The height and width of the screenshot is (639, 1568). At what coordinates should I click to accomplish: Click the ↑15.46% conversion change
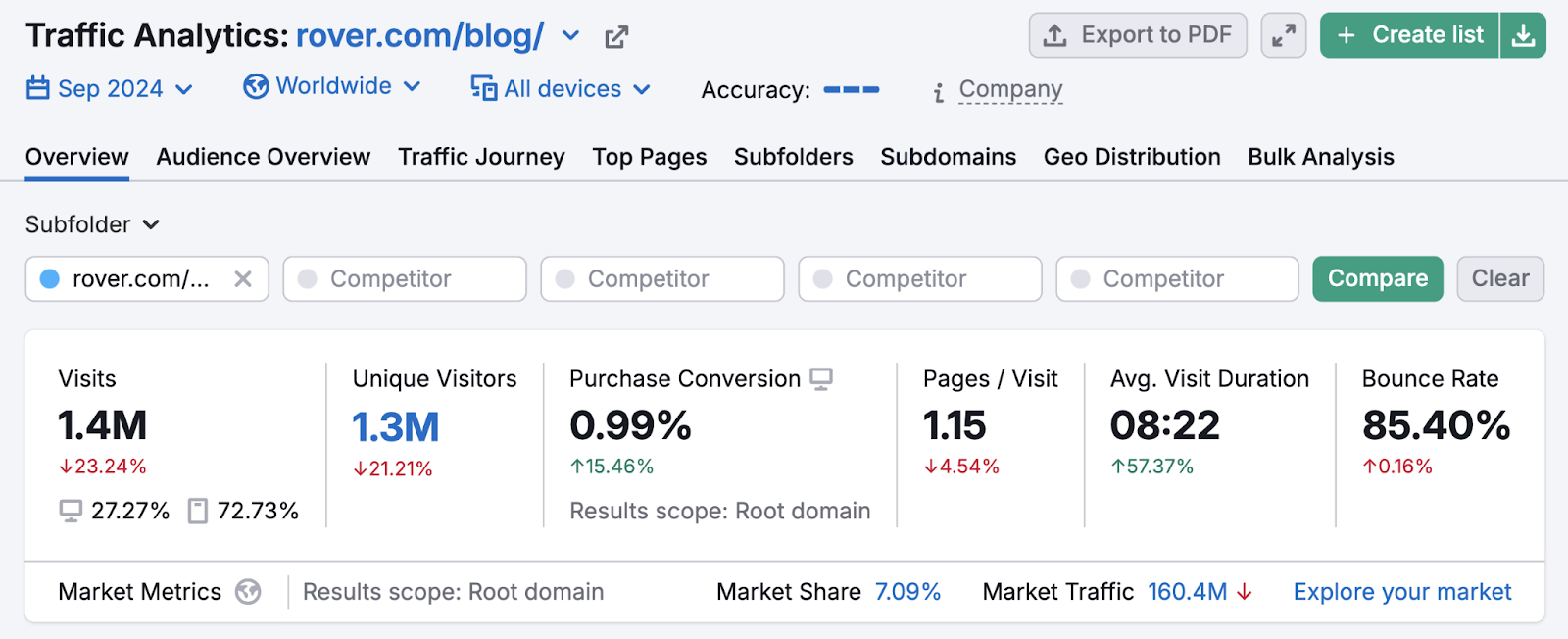(612, 467)
